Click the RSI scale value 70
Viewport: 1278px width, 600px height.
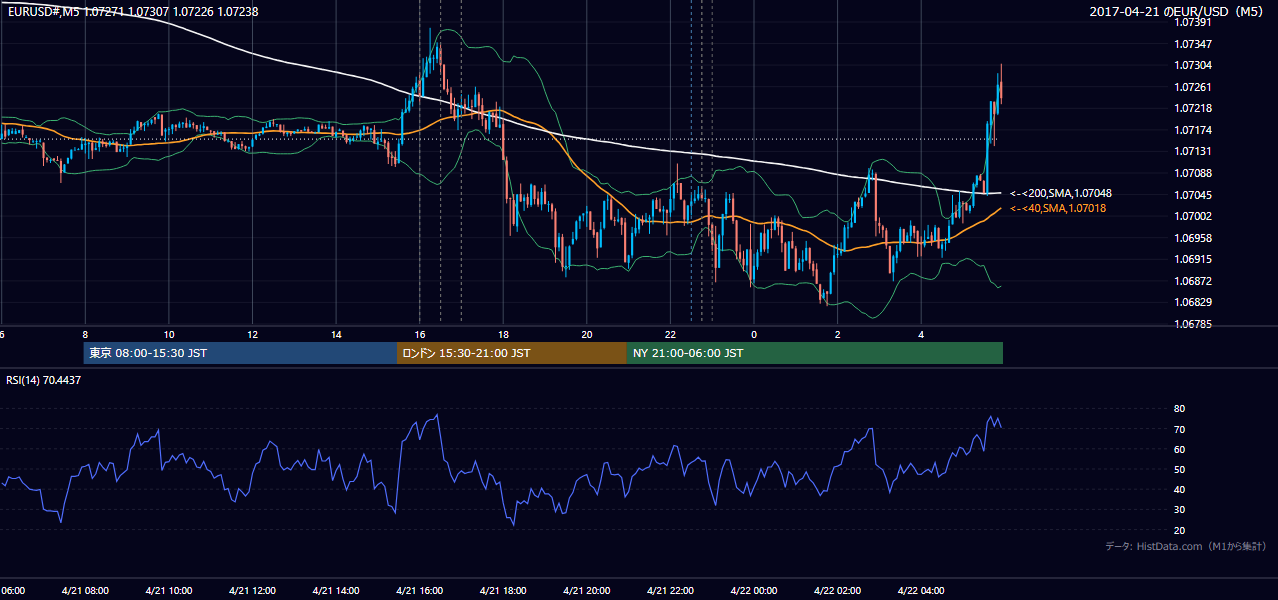click(x=1180, y=429)
